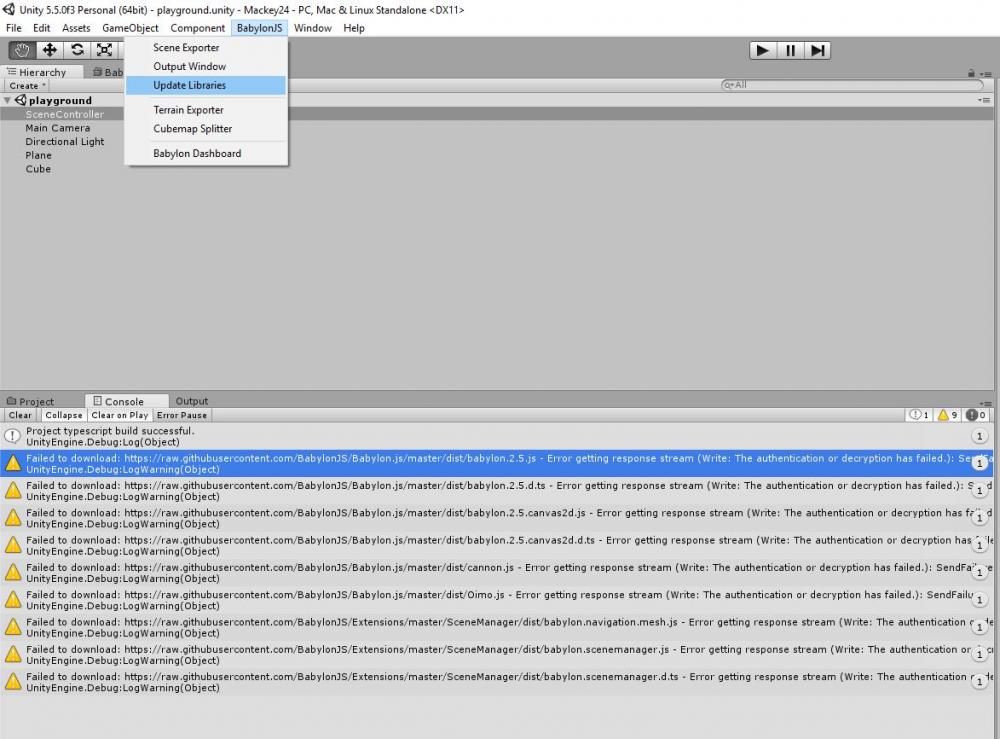Select SceneController in the Hierarchy
The image size is (1000, 739).
click(x=64, y=114)
